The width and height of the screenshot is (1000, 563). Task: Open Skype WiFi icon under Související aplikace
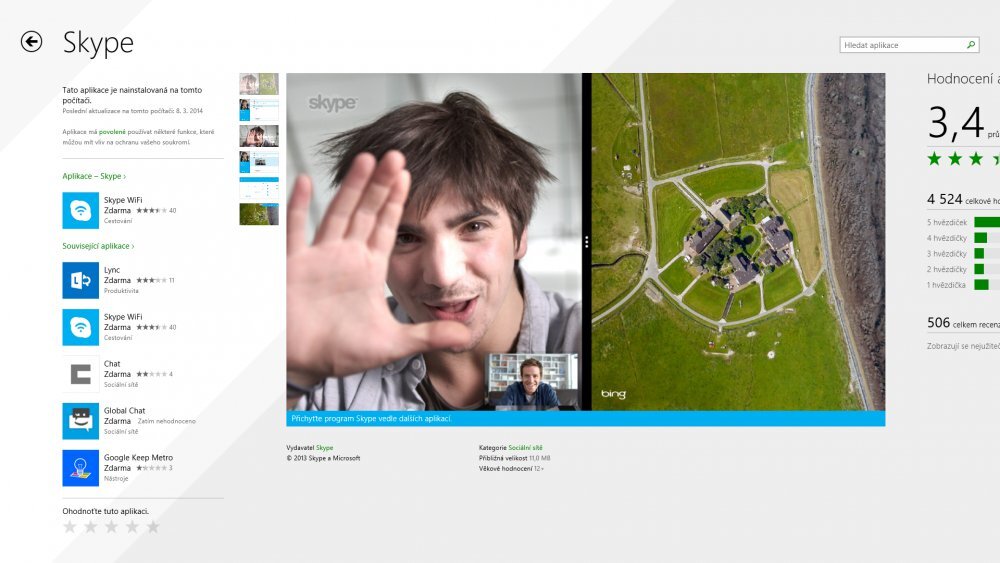pos(80,327)
